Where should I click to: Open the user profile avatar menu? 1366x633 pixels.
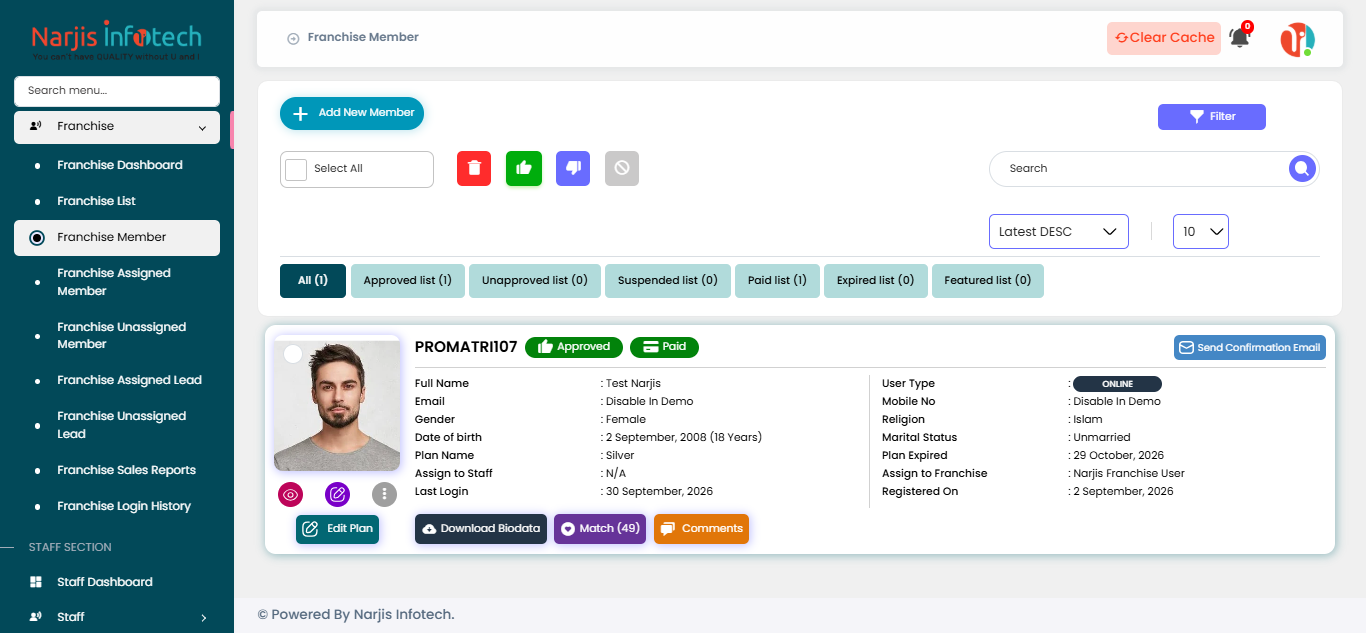[1298, 39]
